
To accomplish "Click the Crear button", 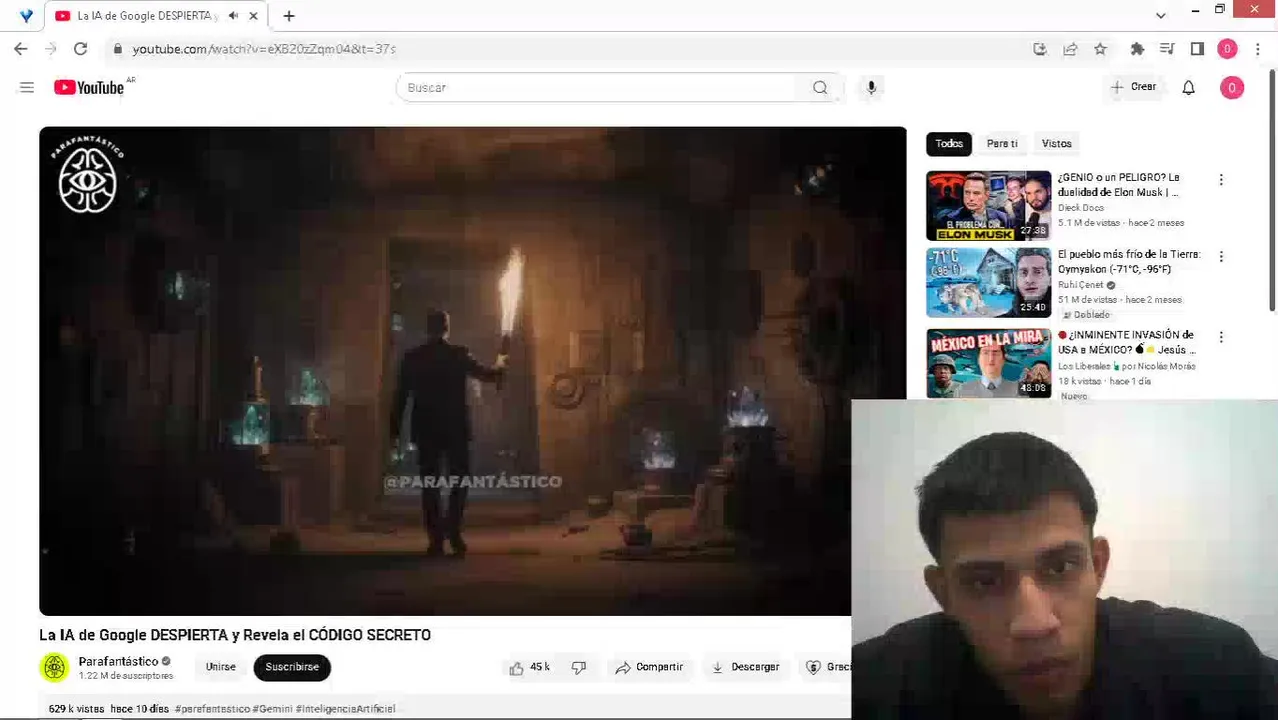I will (x=1133, y=87).
